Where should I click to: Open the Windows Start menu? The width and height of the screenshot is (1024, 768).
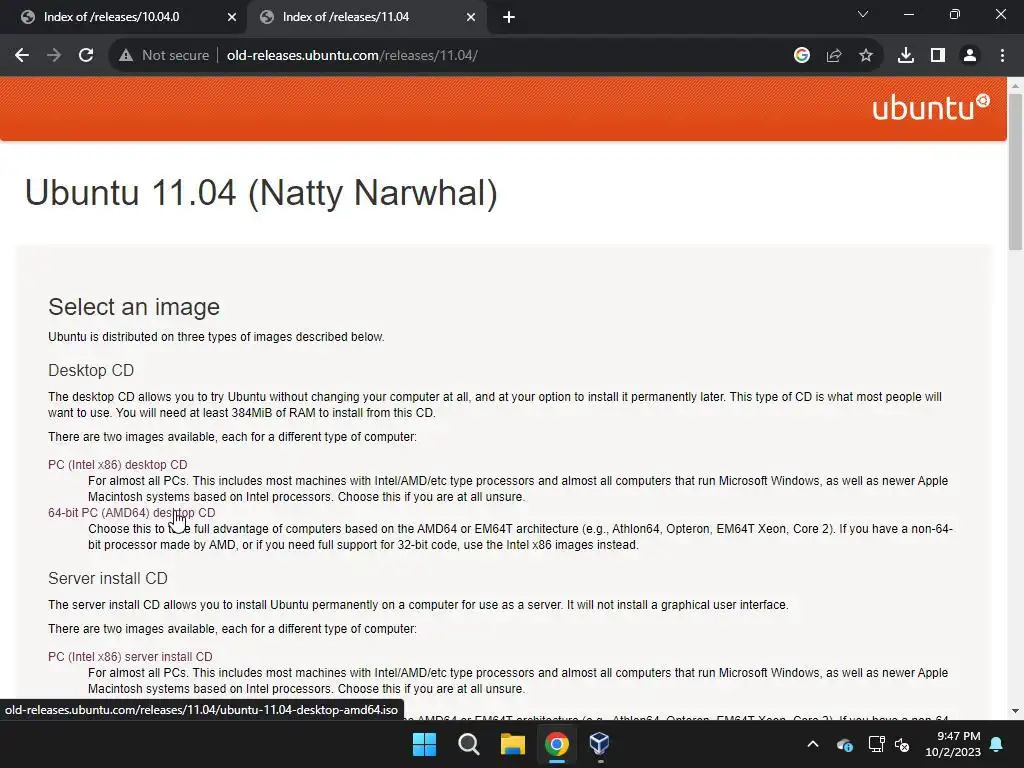(424, 744)
